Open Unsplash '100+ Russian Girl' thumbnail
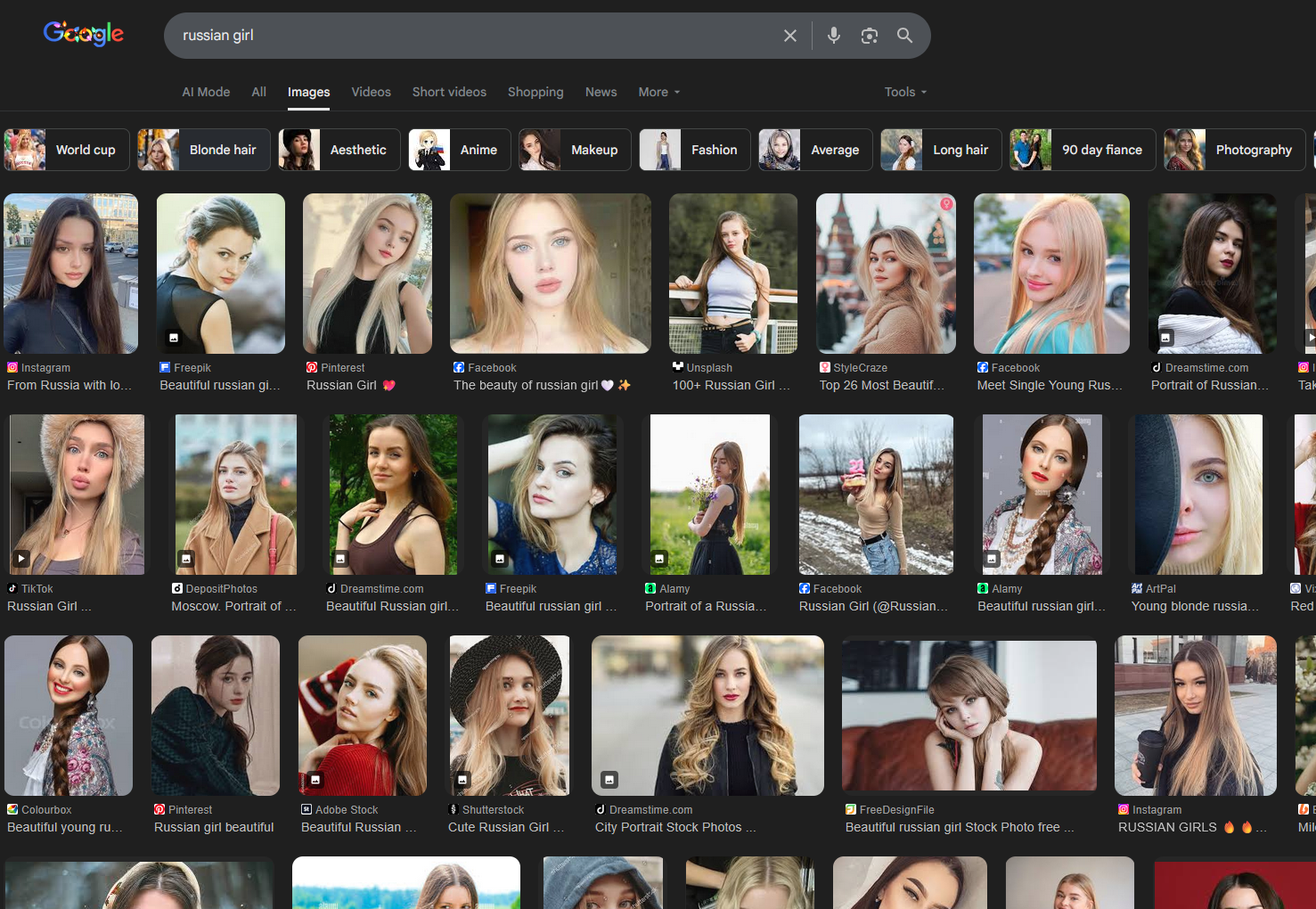The image size is (1316, 909). click(733, 274)
